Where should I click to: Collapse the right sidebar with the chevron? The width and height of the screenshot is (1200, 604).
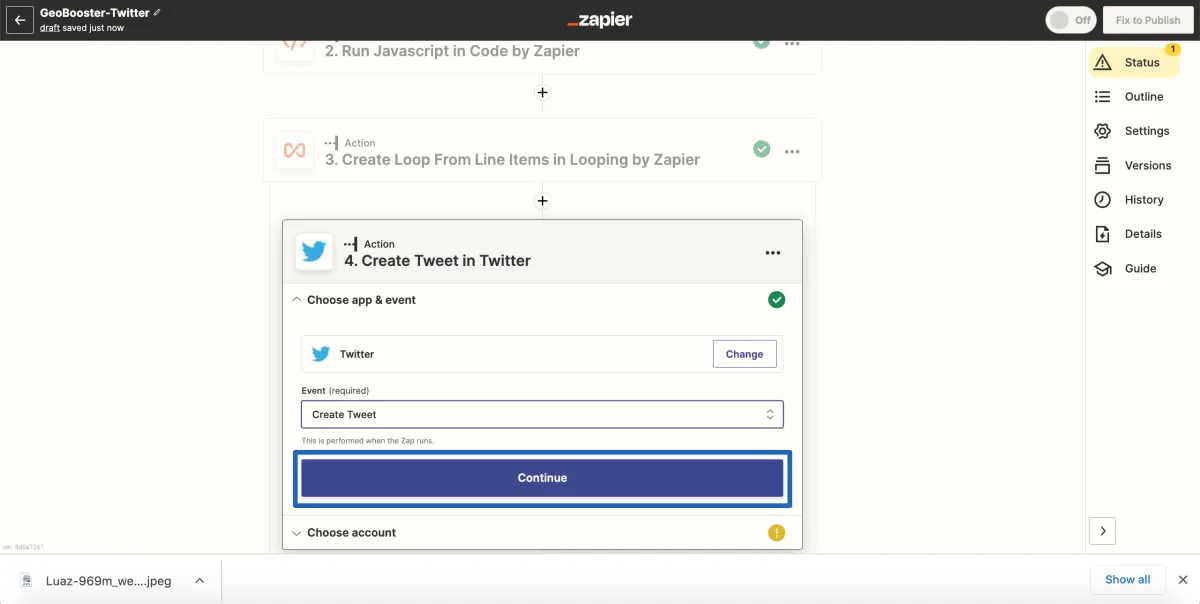point(1102,531)
